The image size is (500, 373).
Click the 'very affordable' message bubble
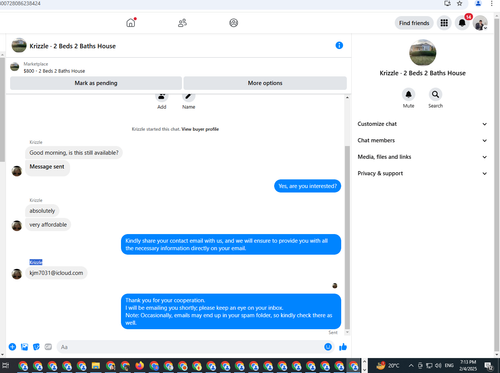click(48, 225)
